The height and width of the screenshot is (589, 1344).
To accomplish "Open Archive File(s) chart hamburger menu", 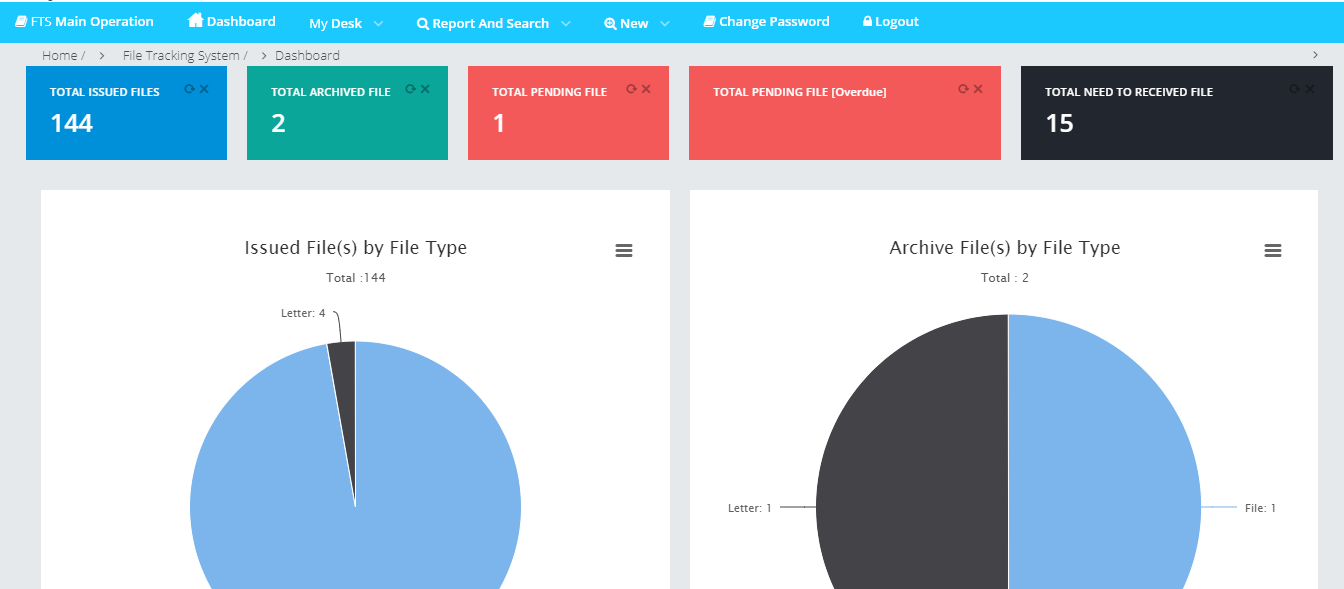I will [x=1273, y=251].
